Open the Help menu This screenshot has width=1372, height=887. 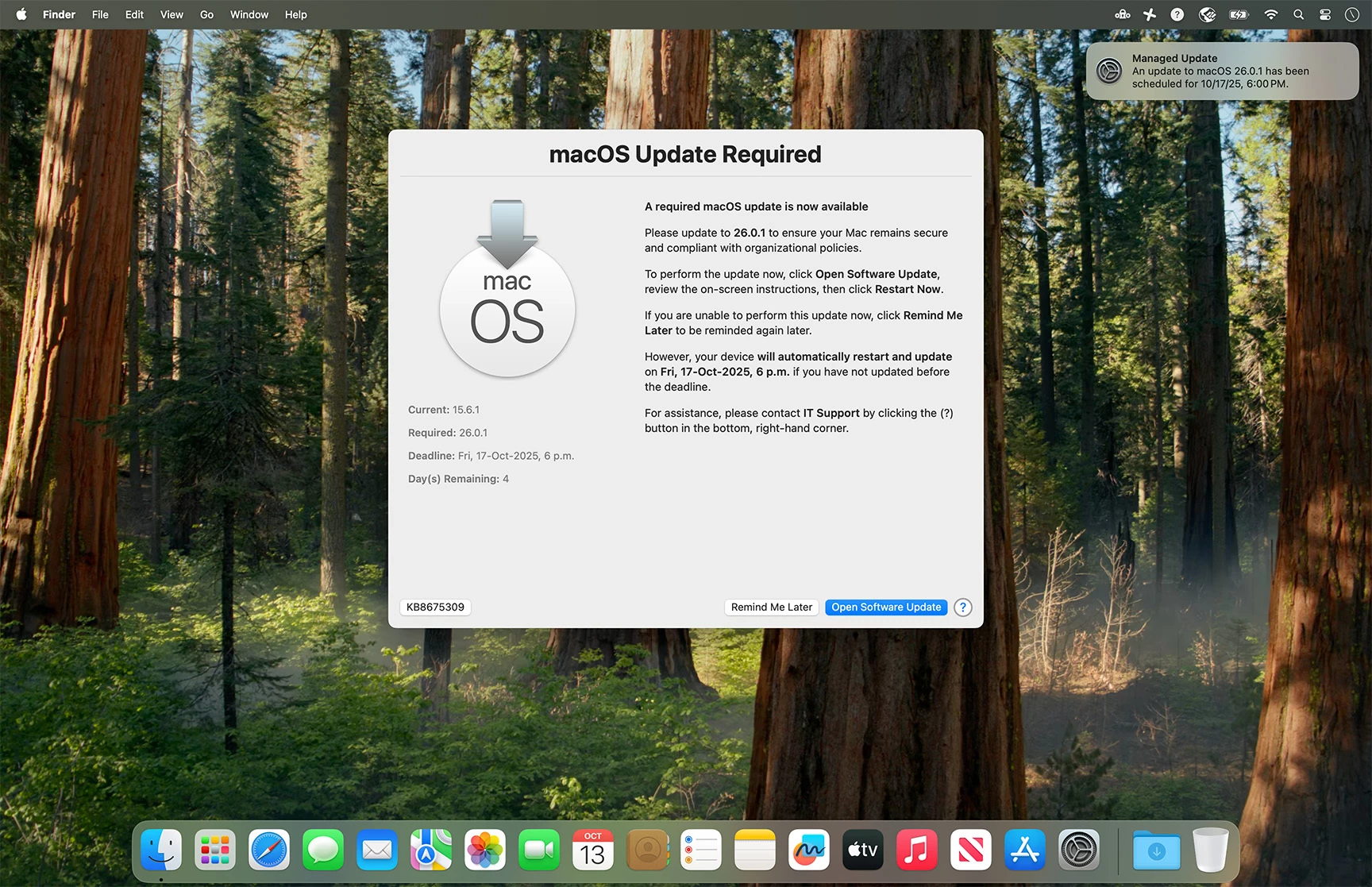click(296, 14)
